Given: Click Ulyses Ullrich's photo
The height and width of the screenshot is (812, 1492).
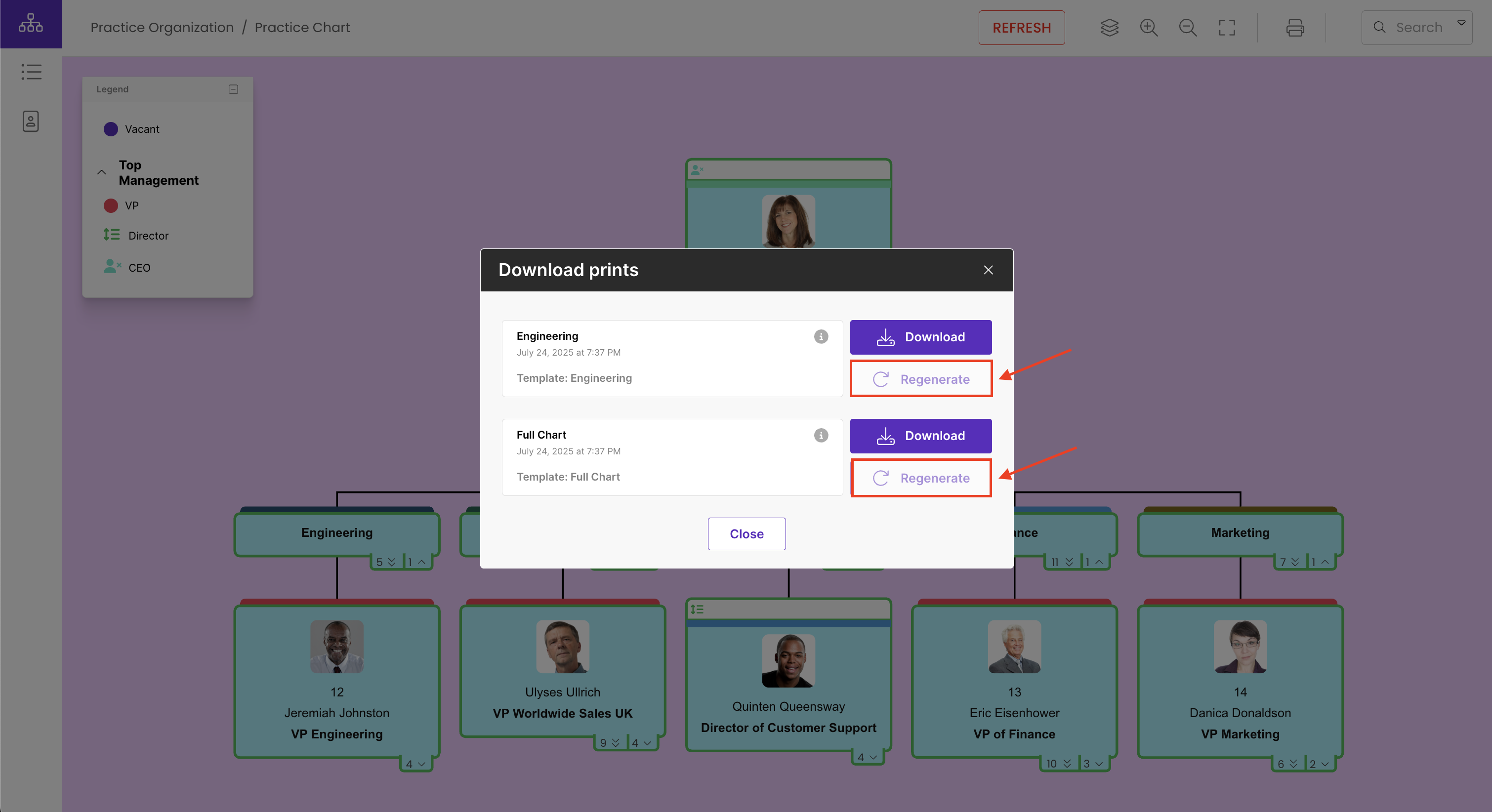Looking at the screenshot, I should (x=562, y=647).
